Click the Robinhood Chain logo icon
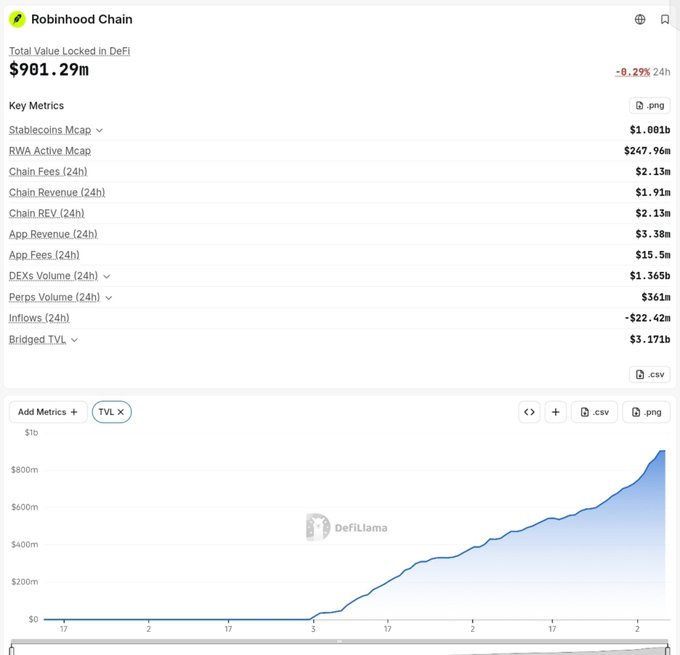 pos(17,19)
